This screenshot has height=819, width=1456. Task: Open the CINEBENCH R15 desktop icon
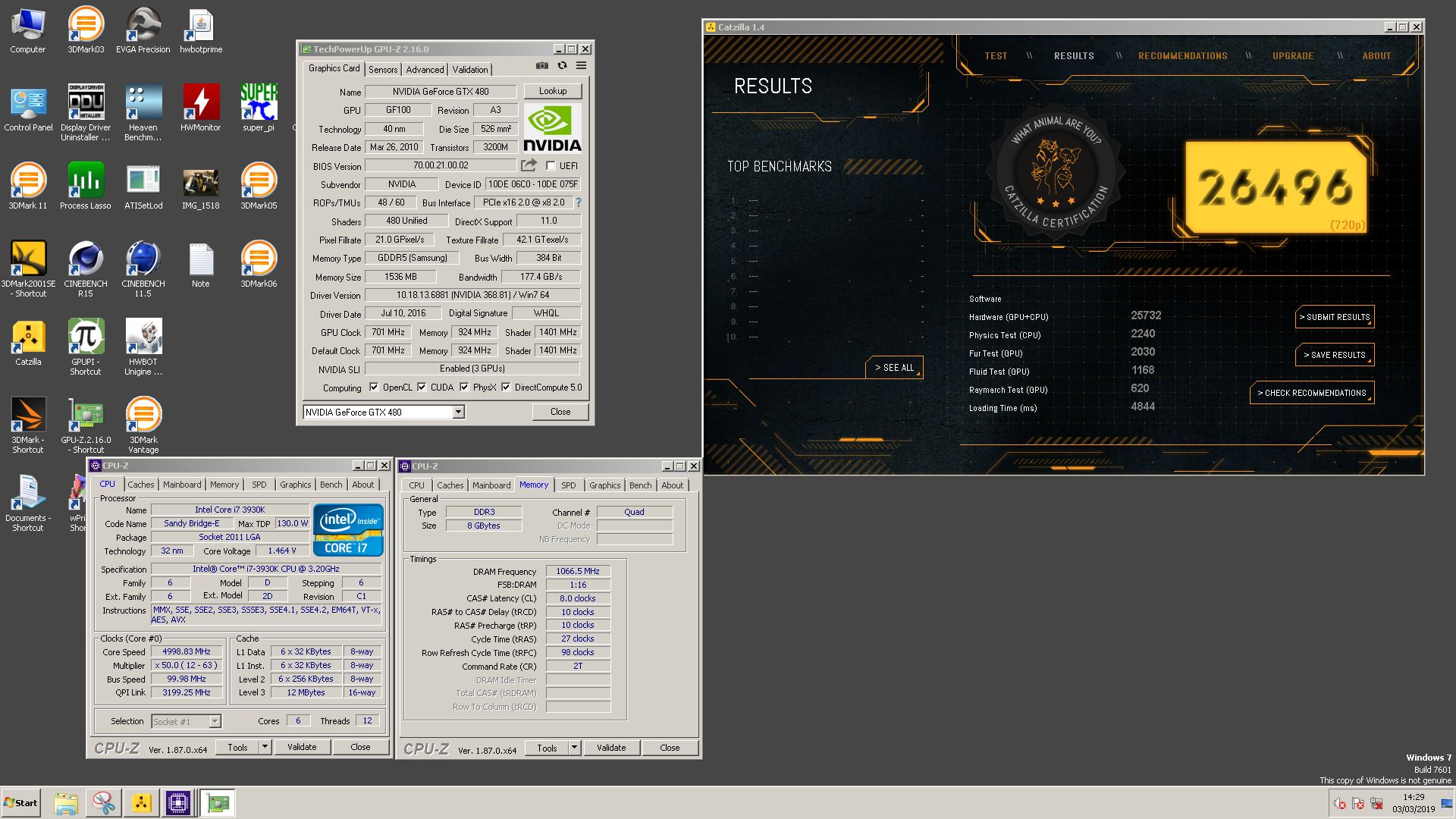click(86, 268)
